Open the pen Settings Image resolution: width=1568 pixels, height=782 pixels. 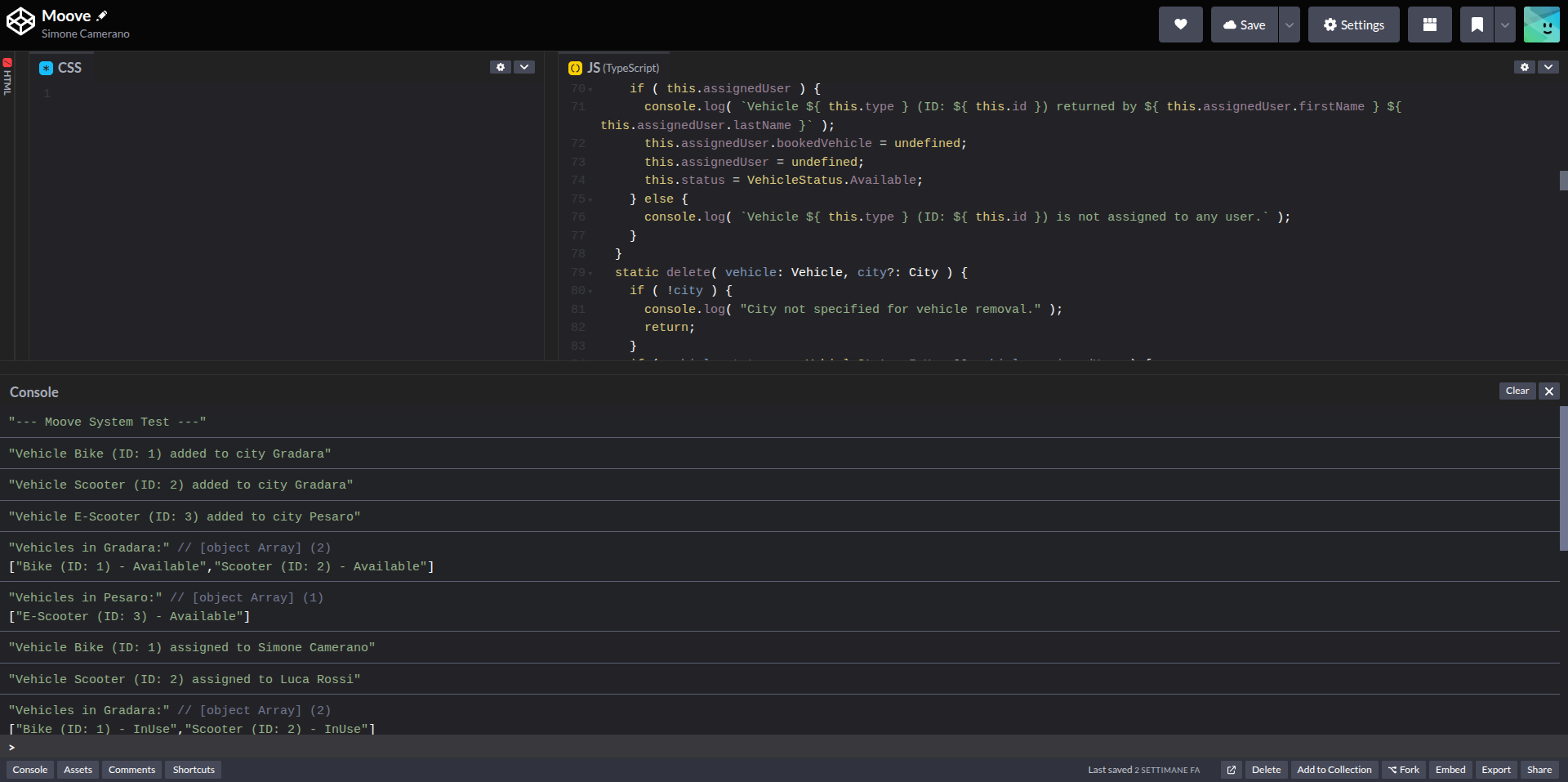[1353, 25]
